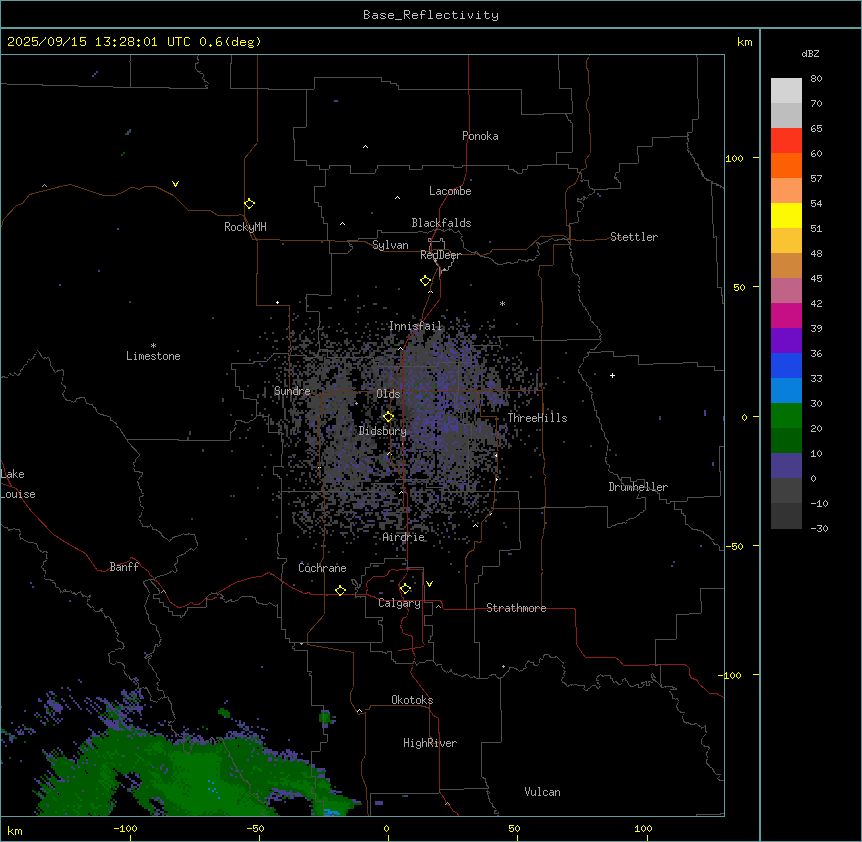Image resolution: width=862 pixels, height=842 pixels.
Task: Click the white asterisk marker east of Innisfail
Action: pyautogui.click(x=502, y=303)
